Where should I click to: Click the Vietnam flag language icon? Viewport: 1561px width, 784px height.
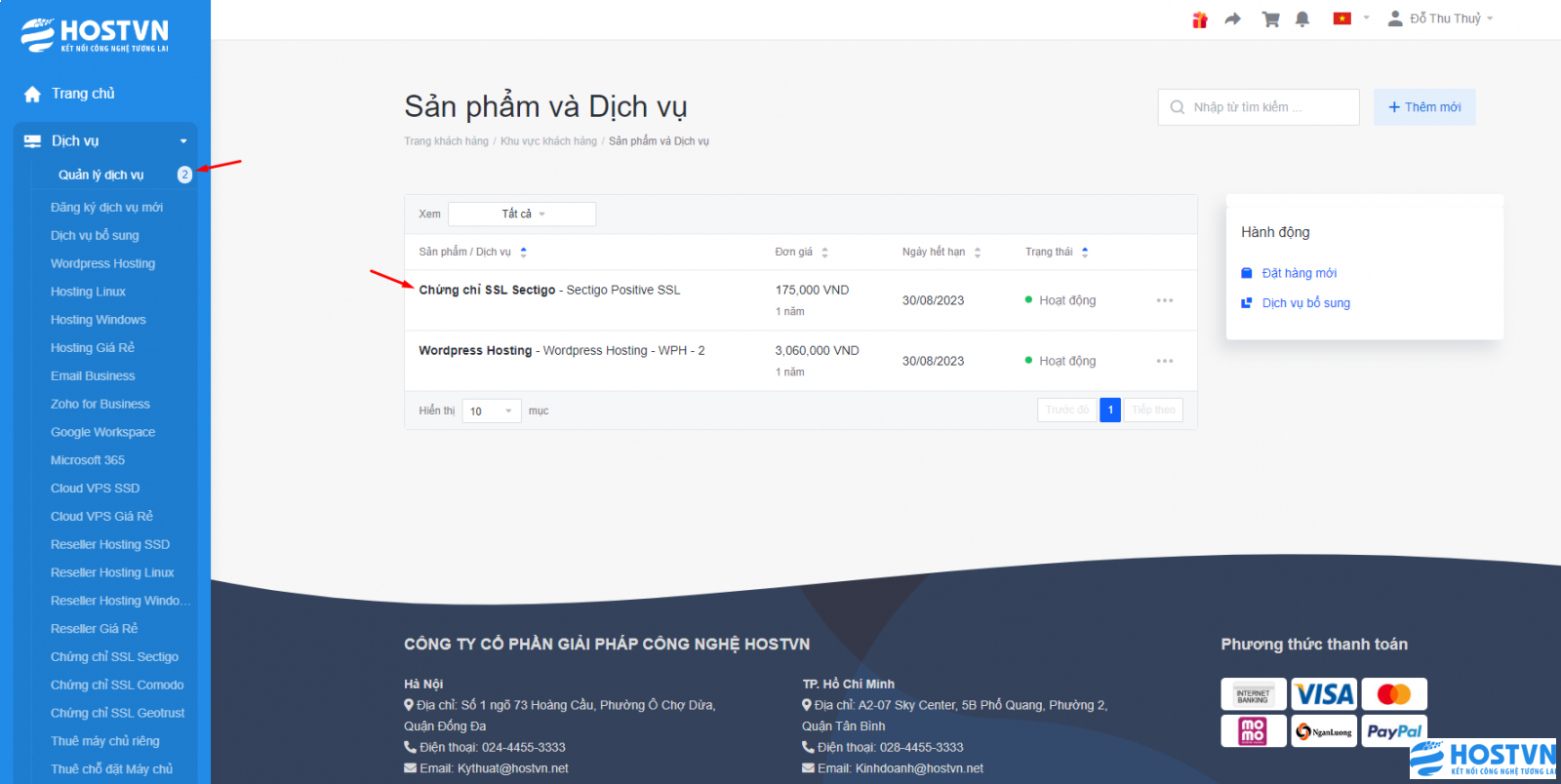1342,19
